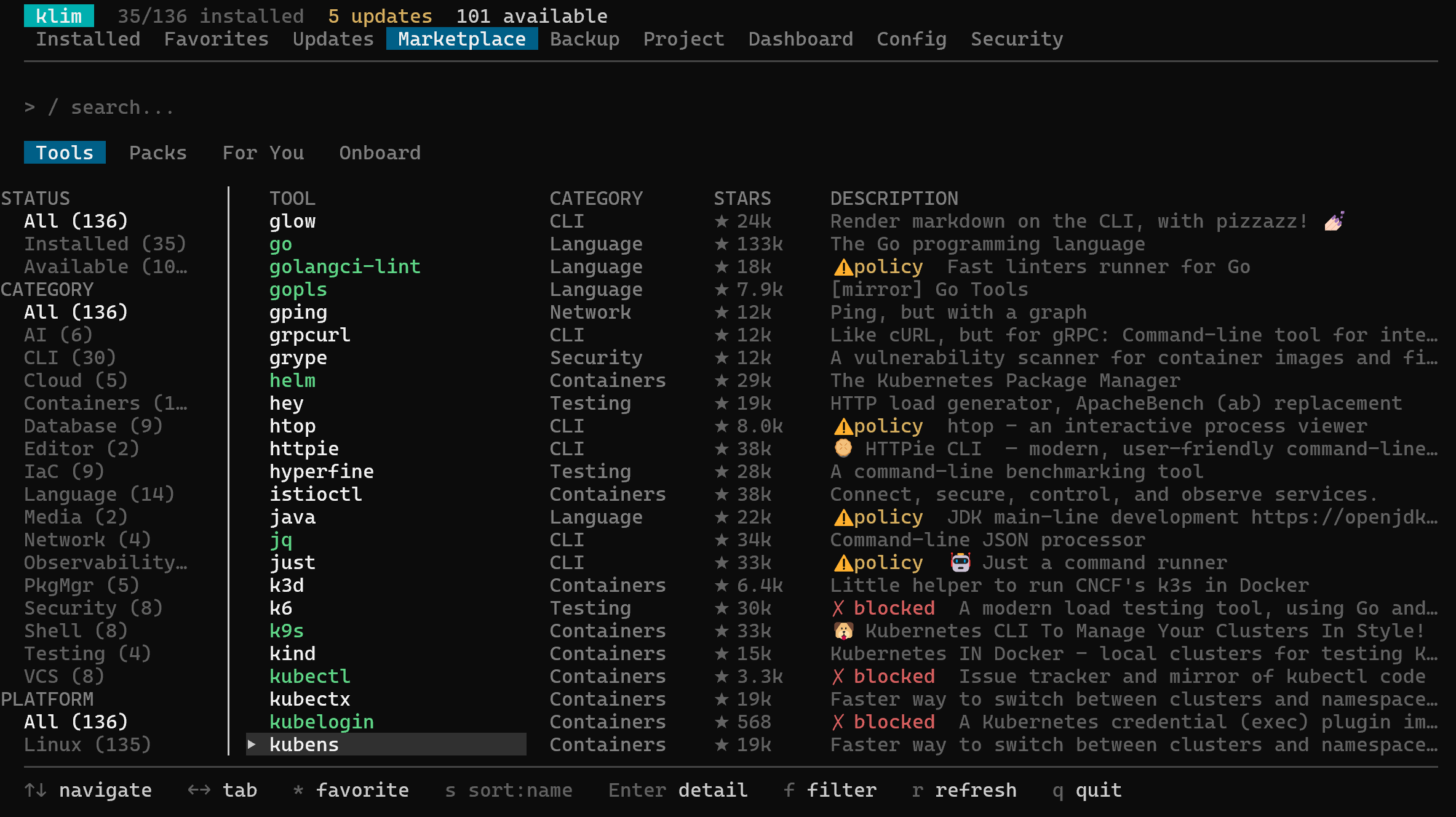Click the selection arrow beside kubens
Screen dimensions: 1456x817
tap(252, 744)
